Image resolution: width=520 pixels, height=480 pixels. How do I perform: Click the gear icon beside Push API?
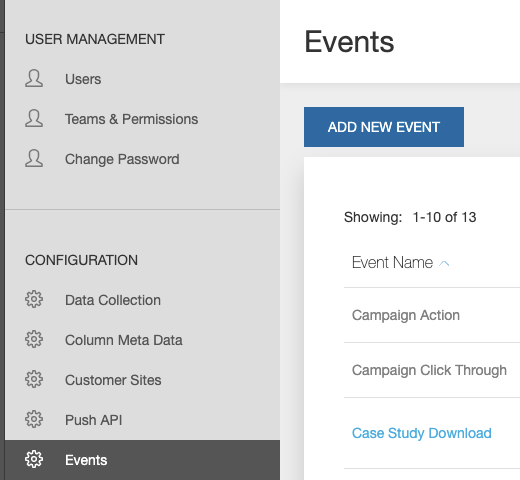(x=34, y=419)
